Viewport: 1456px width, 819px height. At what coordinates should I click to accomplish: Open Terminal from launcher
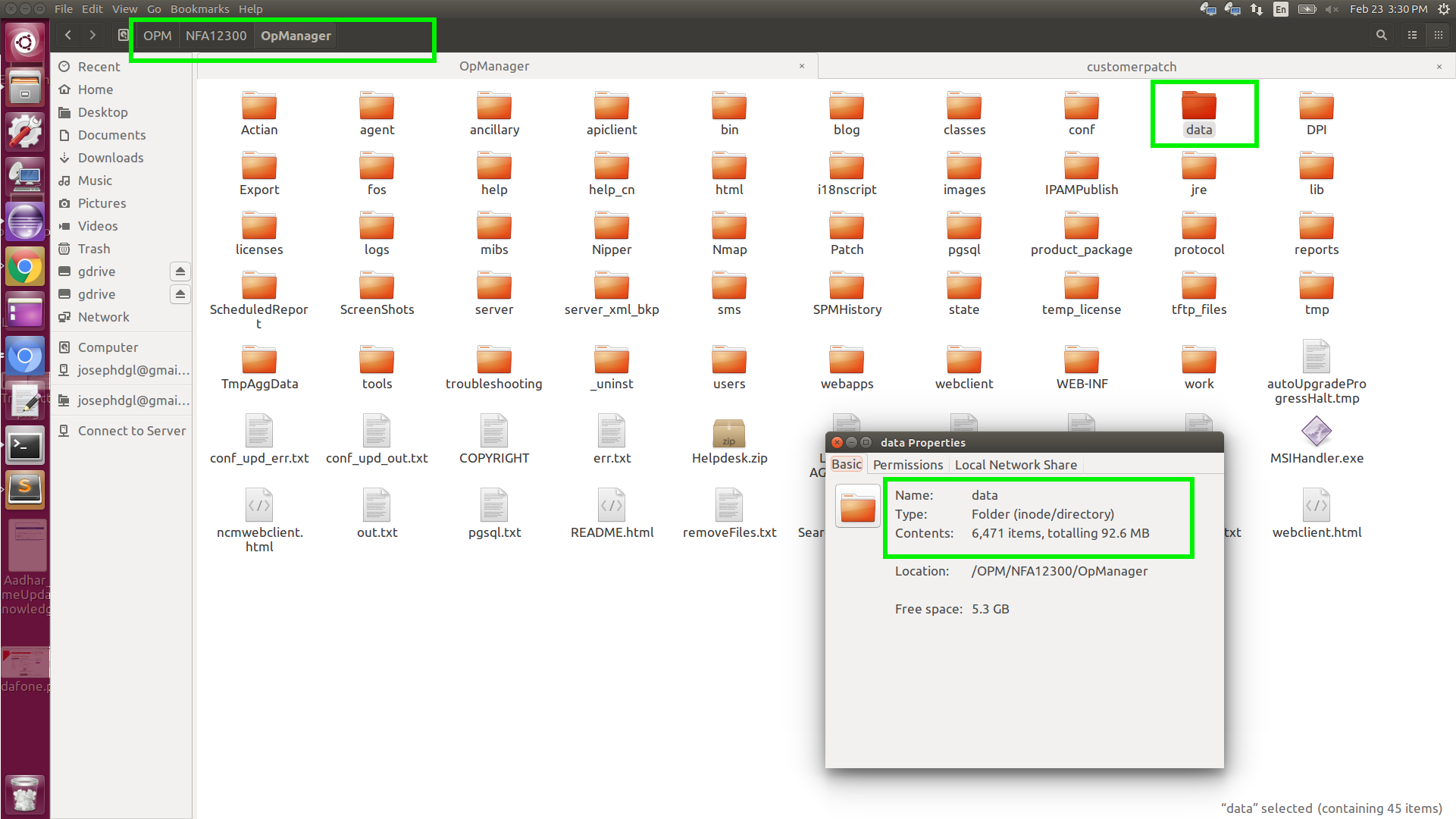tap(25, 446)
